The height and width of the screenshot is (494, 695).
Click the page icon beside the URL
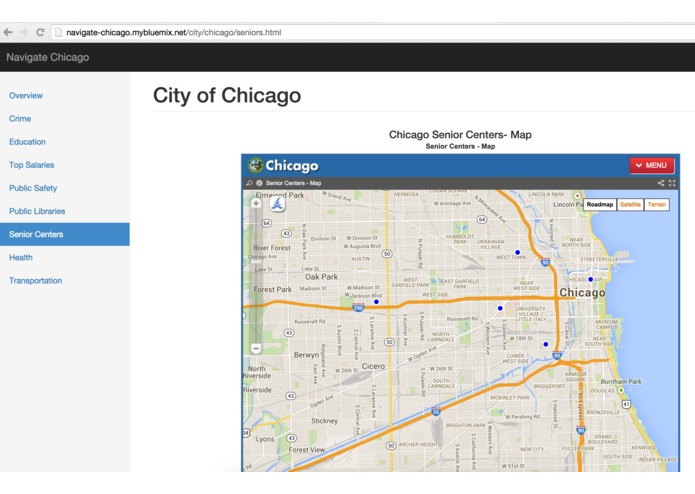point(58,32)
